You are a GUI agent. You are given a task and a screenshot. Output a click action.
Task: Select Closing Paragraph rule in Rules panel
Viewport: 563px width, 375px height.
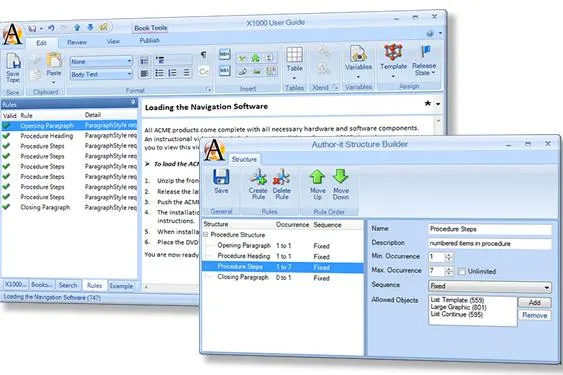69,208
